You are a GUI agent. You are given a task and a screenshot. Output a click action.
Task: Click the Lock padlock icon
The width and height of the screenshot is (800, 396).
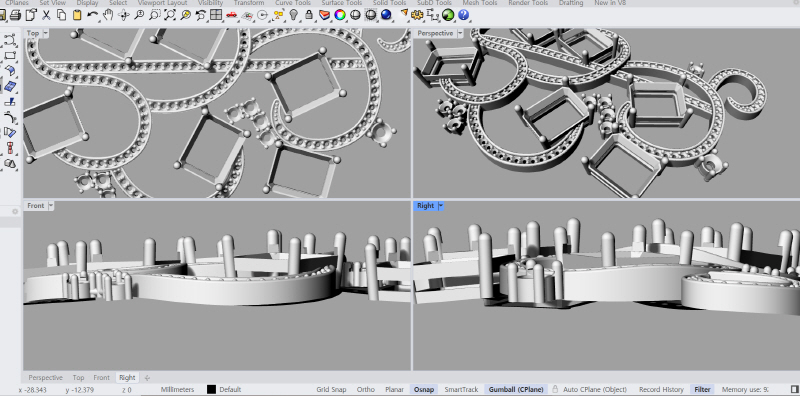(309, 15)
